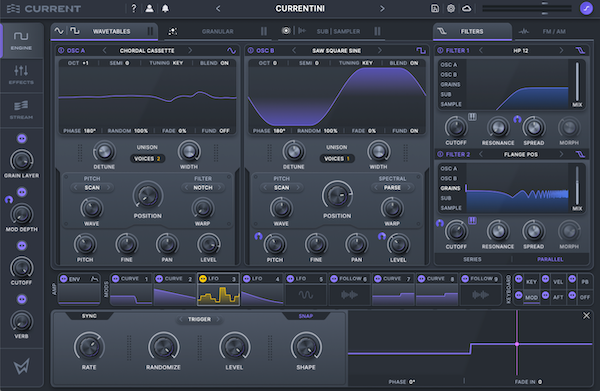Switch to the Granular tab
The height and width of the screenshot is (391, 600).
(217, 31)
